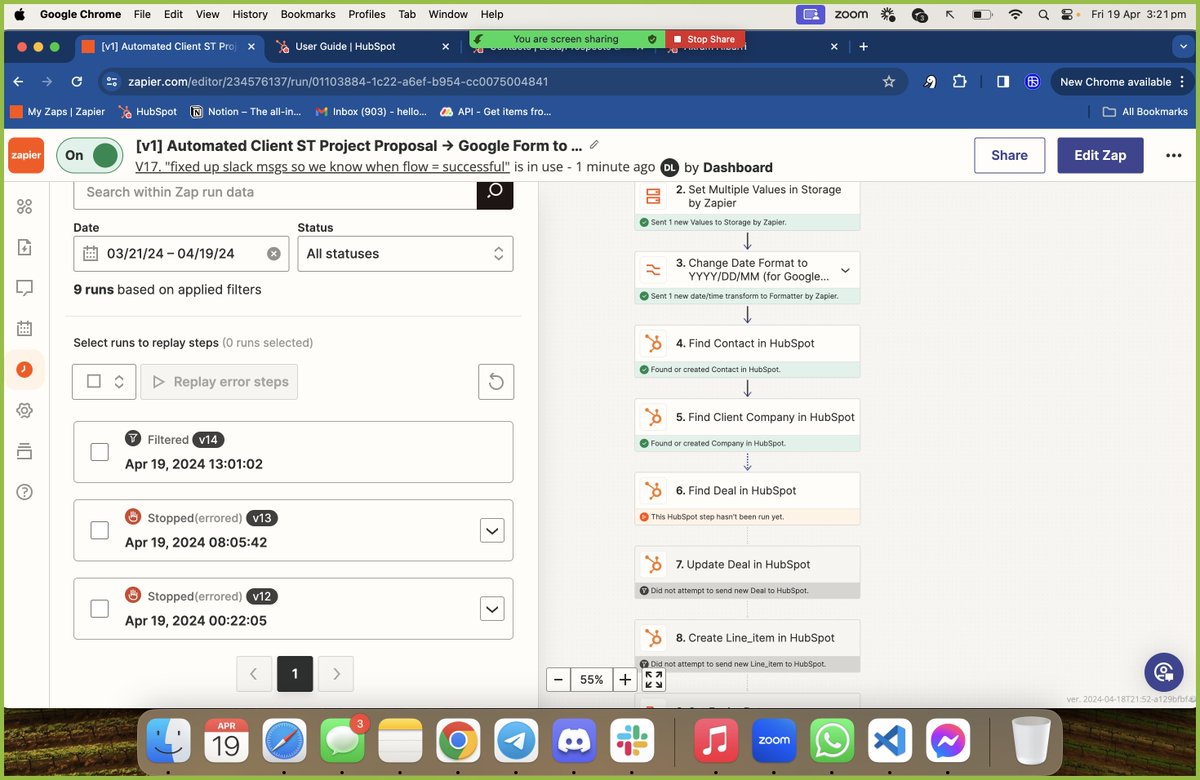Open the Profiles menu in the menu bar
The image size is (1200, 780).
pyautogui.click(x=367, y=14)
